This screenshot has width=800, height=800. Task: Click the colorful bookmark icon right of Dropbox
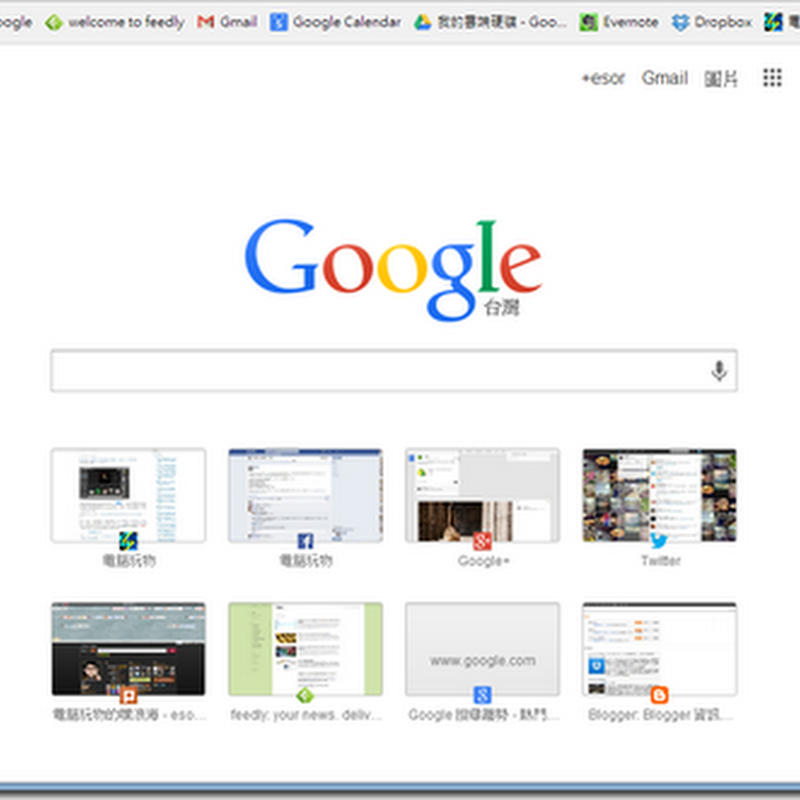(x=773, y=22)
